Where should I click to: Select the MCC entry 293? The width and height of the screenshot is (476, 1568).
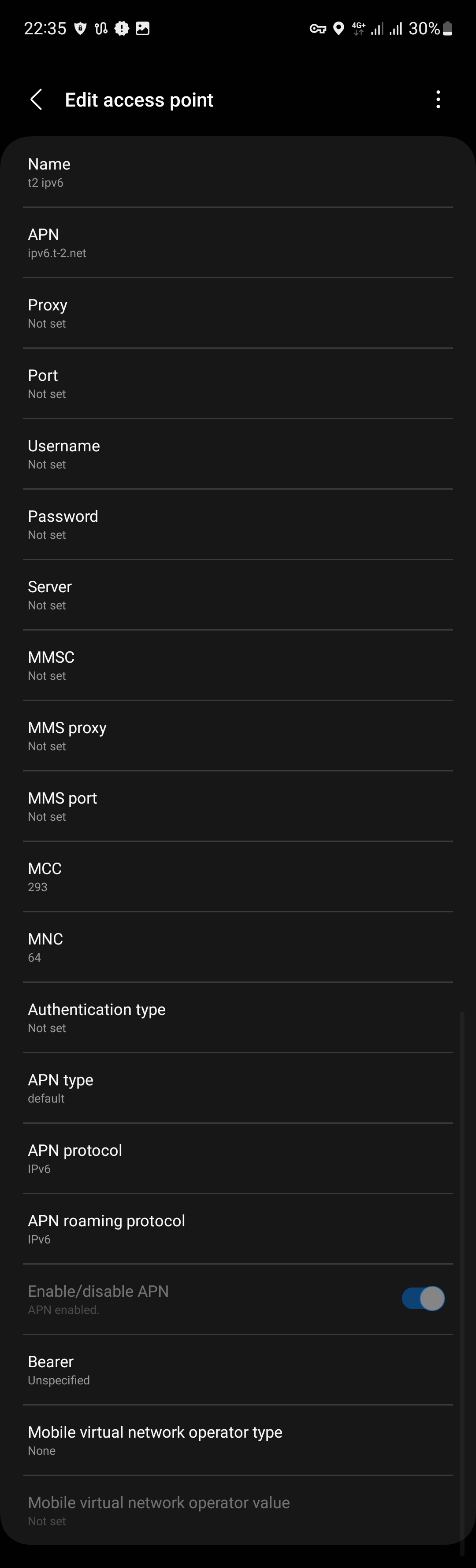(x=238, y=877)
